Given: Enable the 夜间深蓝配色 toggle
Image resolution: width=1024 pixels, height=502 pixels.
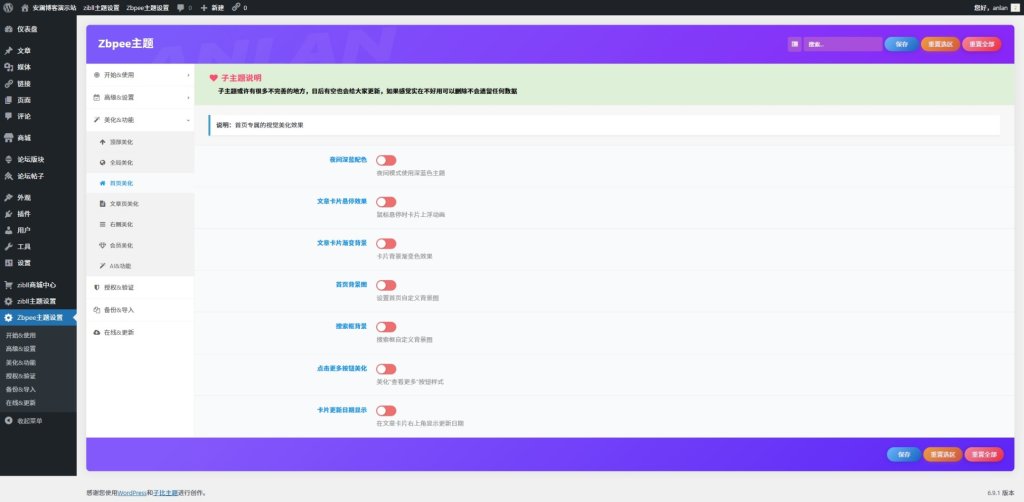Looking at the screenshot, I should (386, 160).
